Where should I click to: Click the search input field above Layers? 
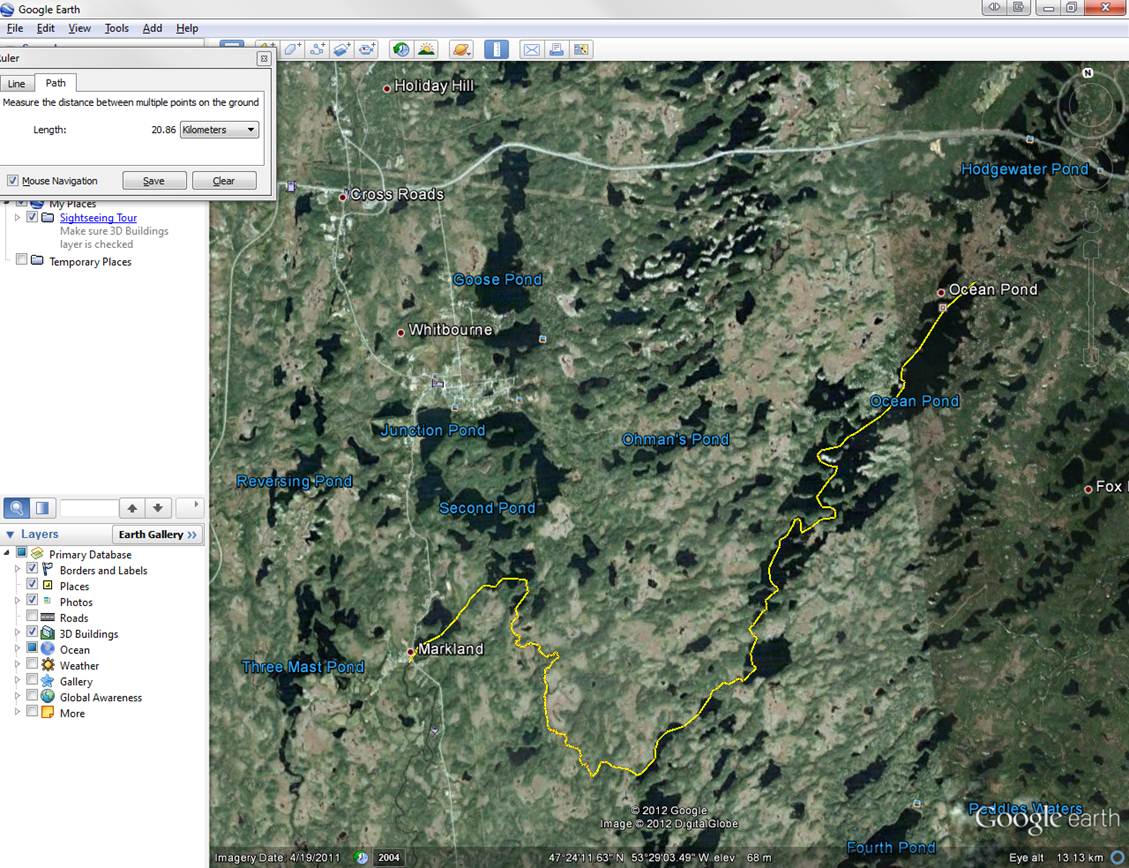pyautogui.click(x=90, y=507)
